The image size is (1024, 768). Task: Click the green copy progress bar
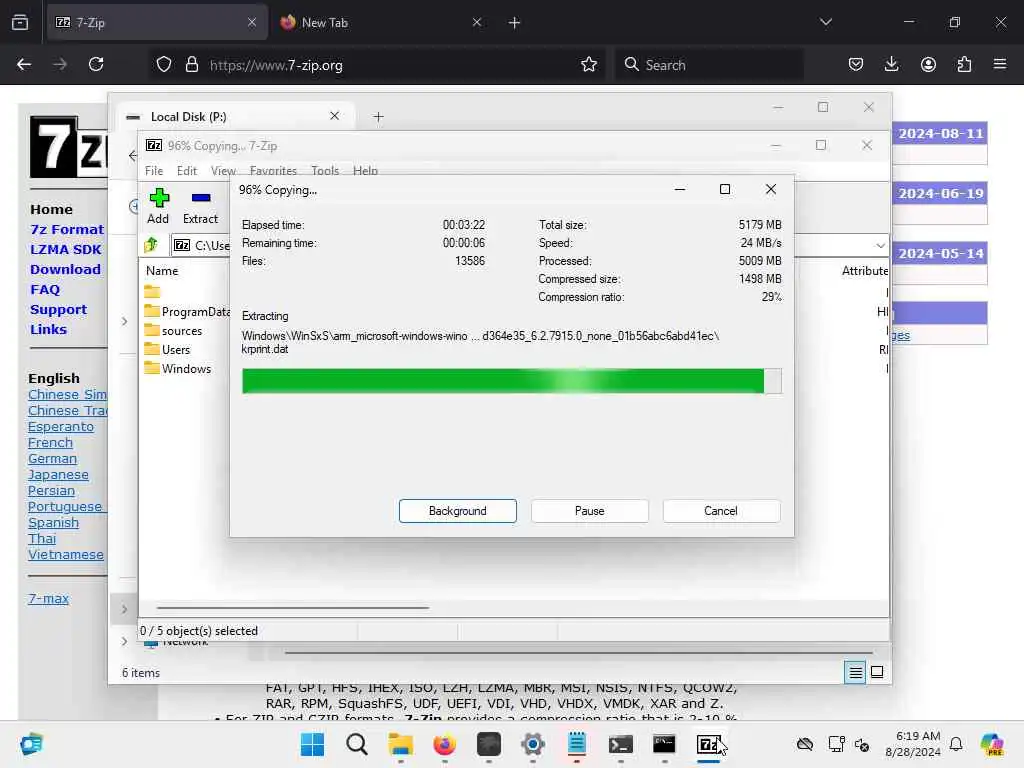(x=511, y=381)
